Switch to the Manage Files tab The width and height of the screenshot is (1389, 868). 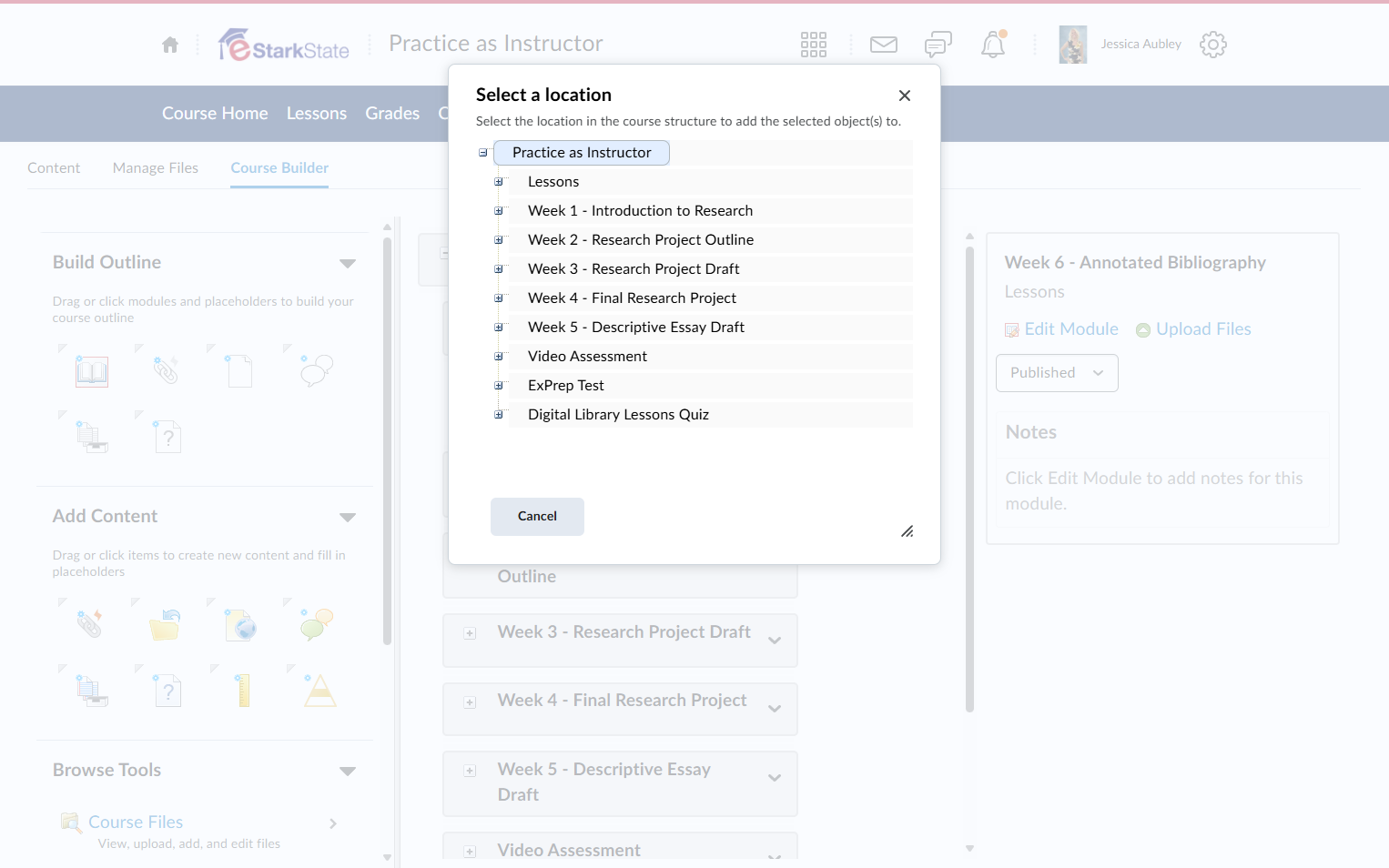point(156,168)
